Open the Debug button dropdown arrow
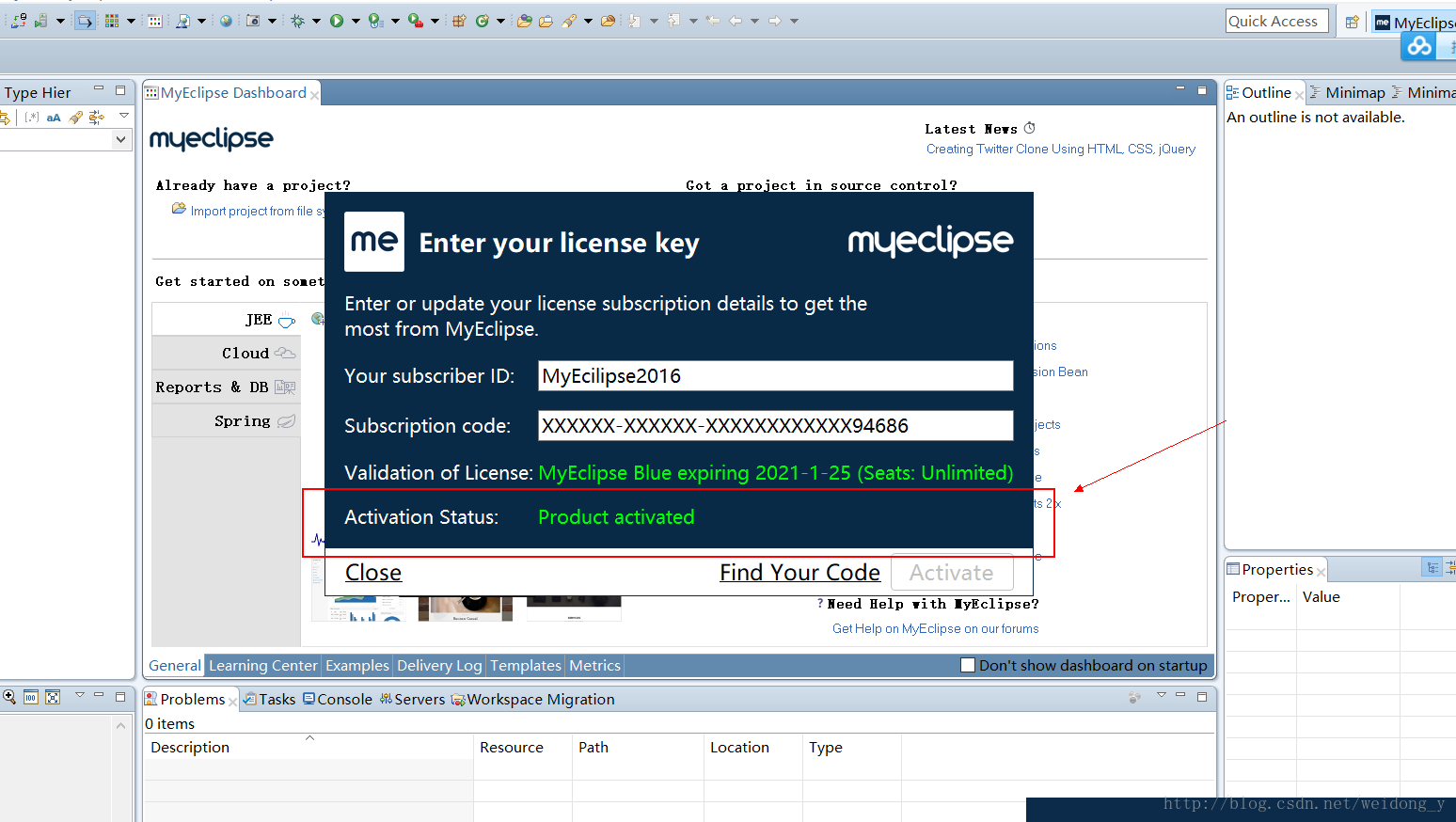Screen dimensions: 1456x822 (x=316, y=21)
